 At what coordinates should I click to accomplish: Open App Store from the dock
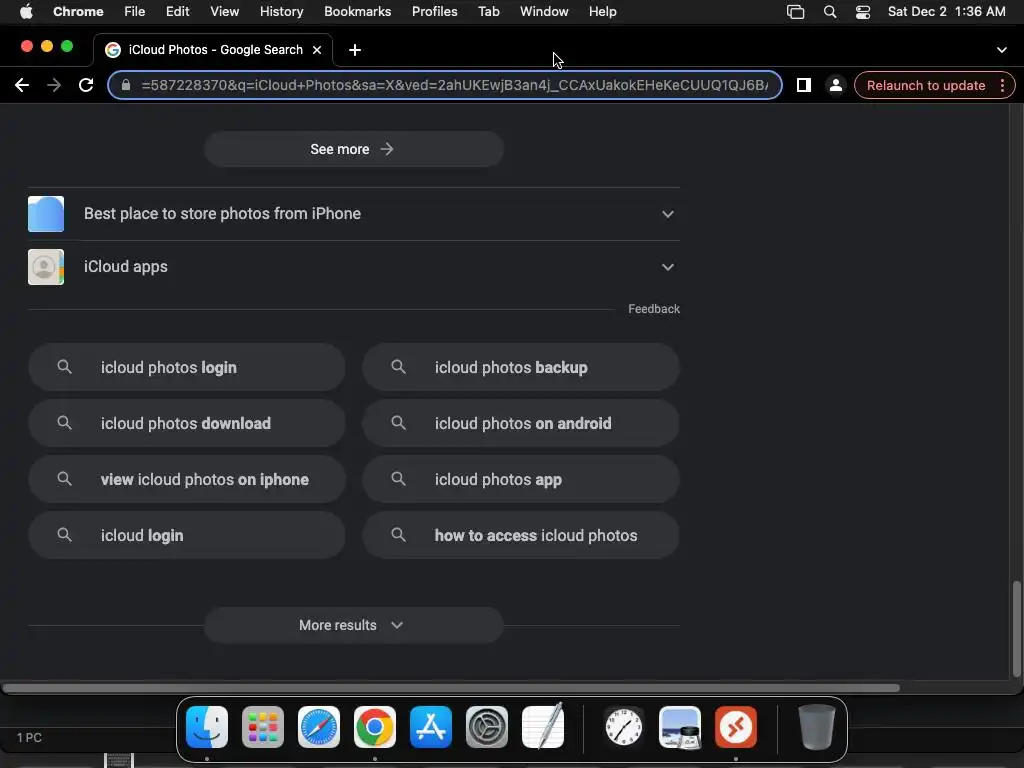pyautogui.click(x=431, y=727)
